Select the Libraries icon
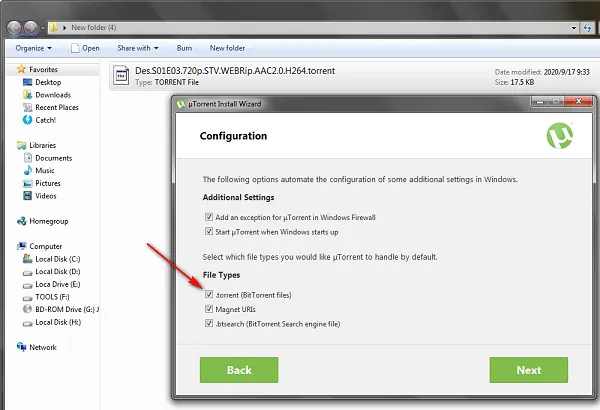Screen dimensions: 600x410 pos(21,145)
